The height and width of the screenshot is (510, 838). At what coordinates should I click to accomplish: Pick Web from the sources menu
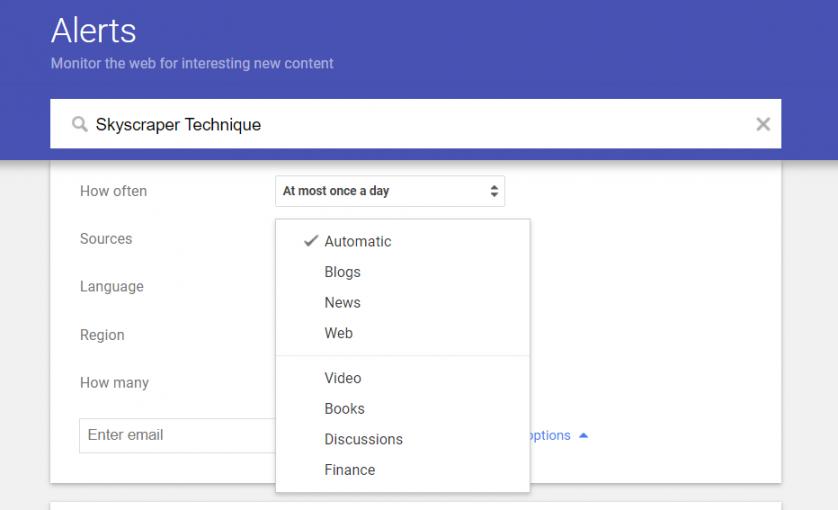pos(338,333)
